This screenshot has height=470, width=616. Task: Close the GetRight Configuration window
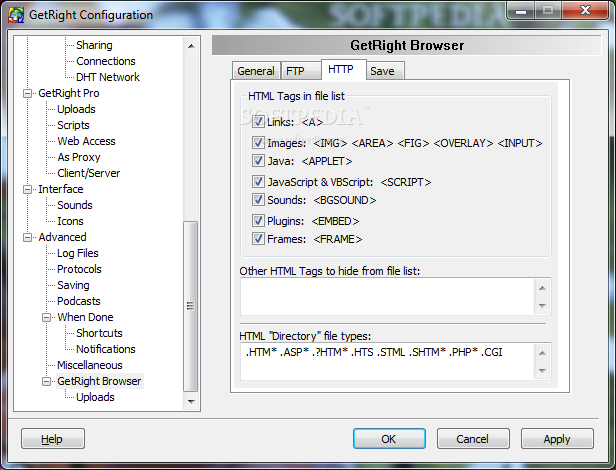click(585, 10)
